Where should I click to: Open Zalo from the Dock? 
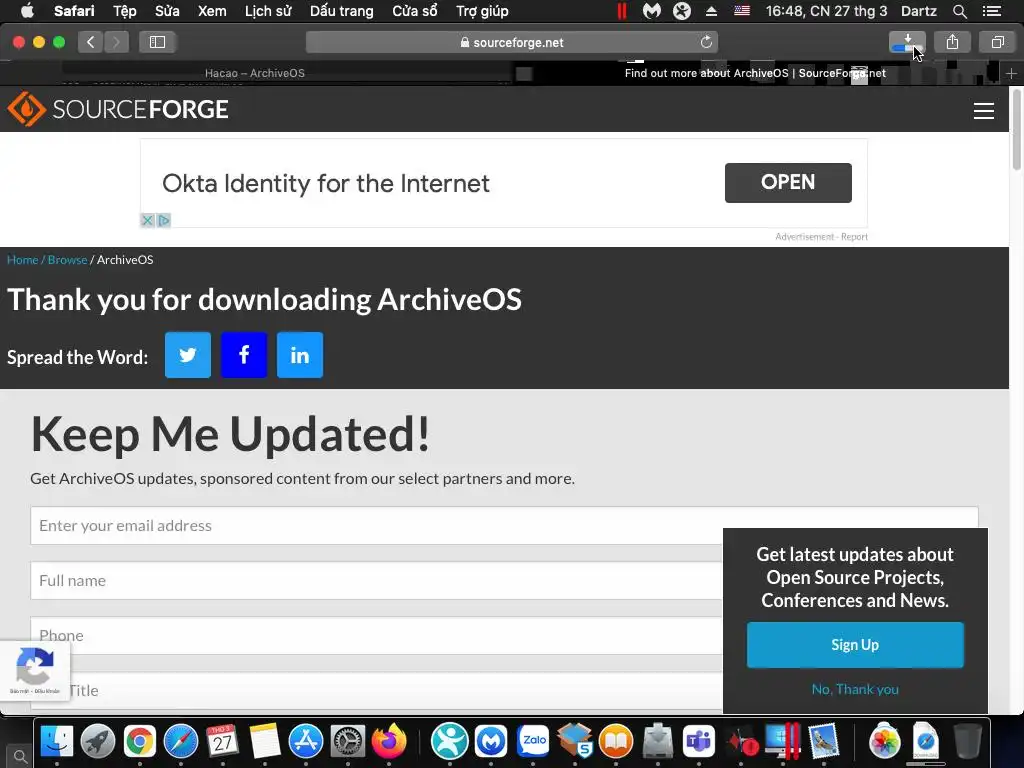click(x=534, y=741)
